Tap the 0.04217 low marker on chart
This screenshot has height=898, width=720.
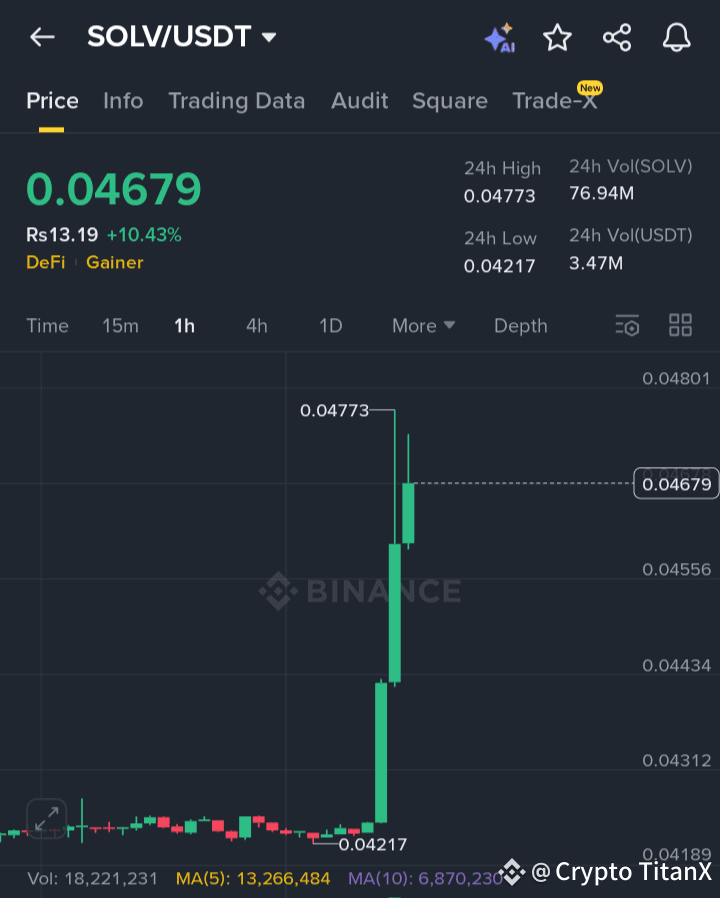pos(373,844)
